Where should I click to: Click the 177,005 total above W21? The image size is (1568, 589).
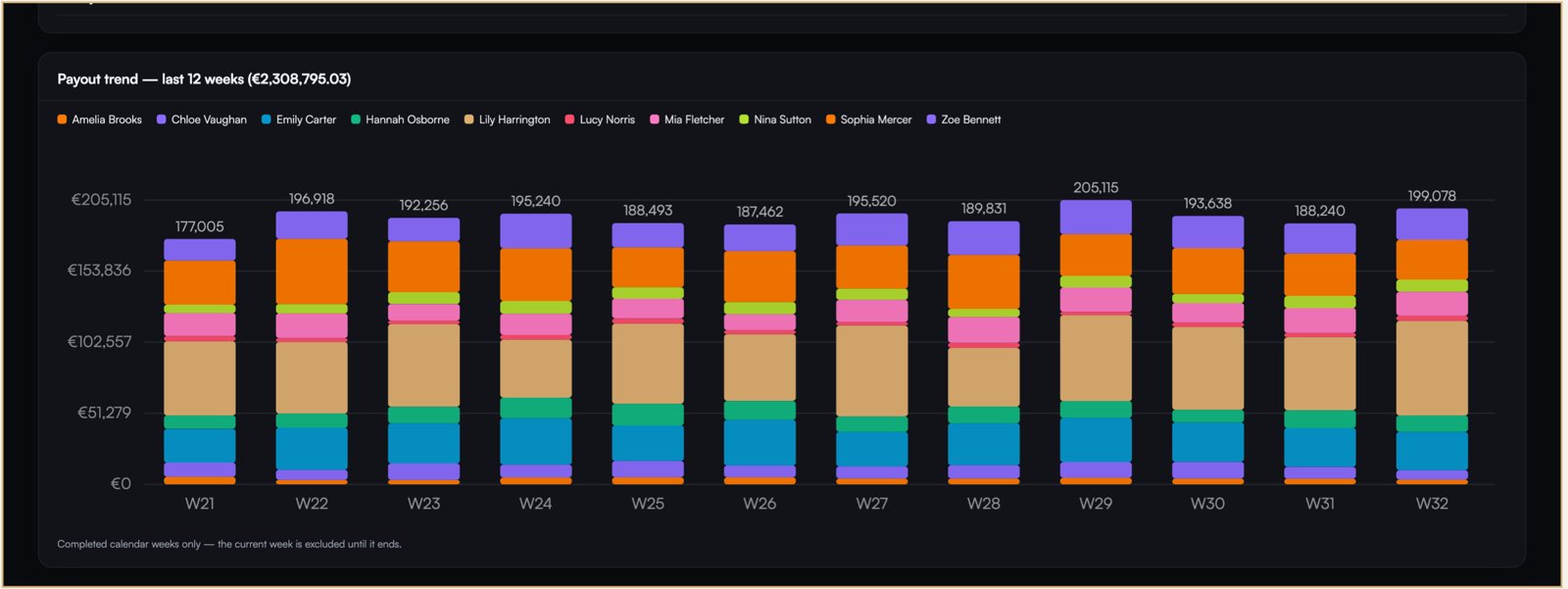199,226
